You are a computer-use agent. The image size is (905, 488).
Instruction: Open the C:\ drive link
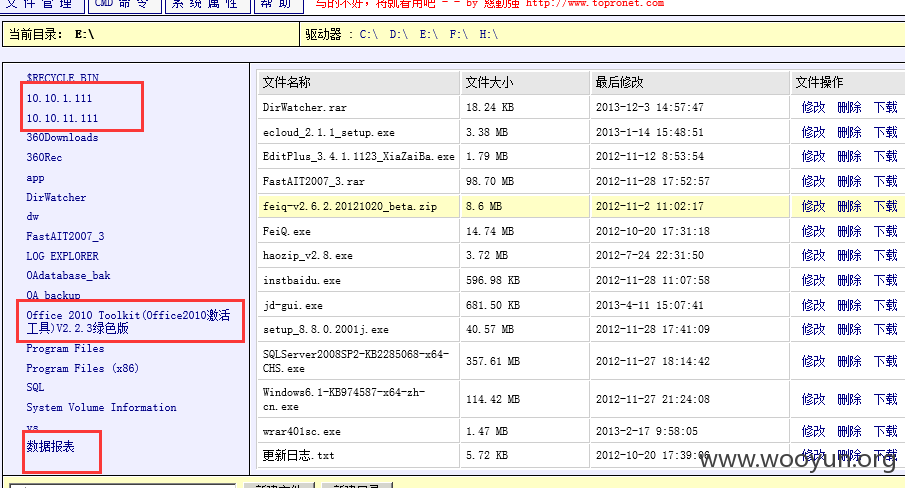pos(369,35)
